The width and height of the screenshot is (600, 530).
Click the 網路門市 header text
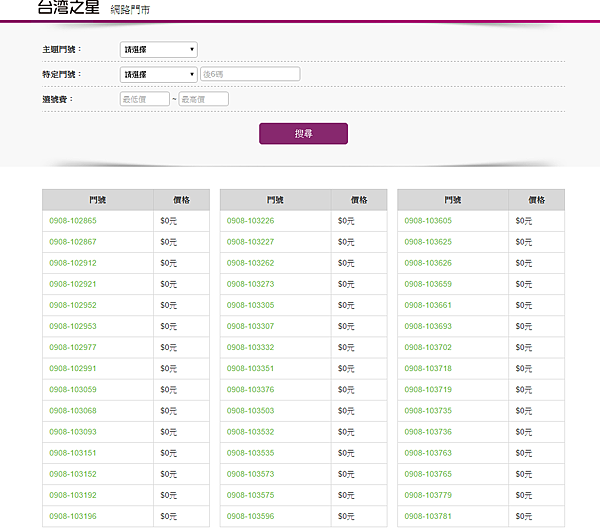(x=130, y=10)
